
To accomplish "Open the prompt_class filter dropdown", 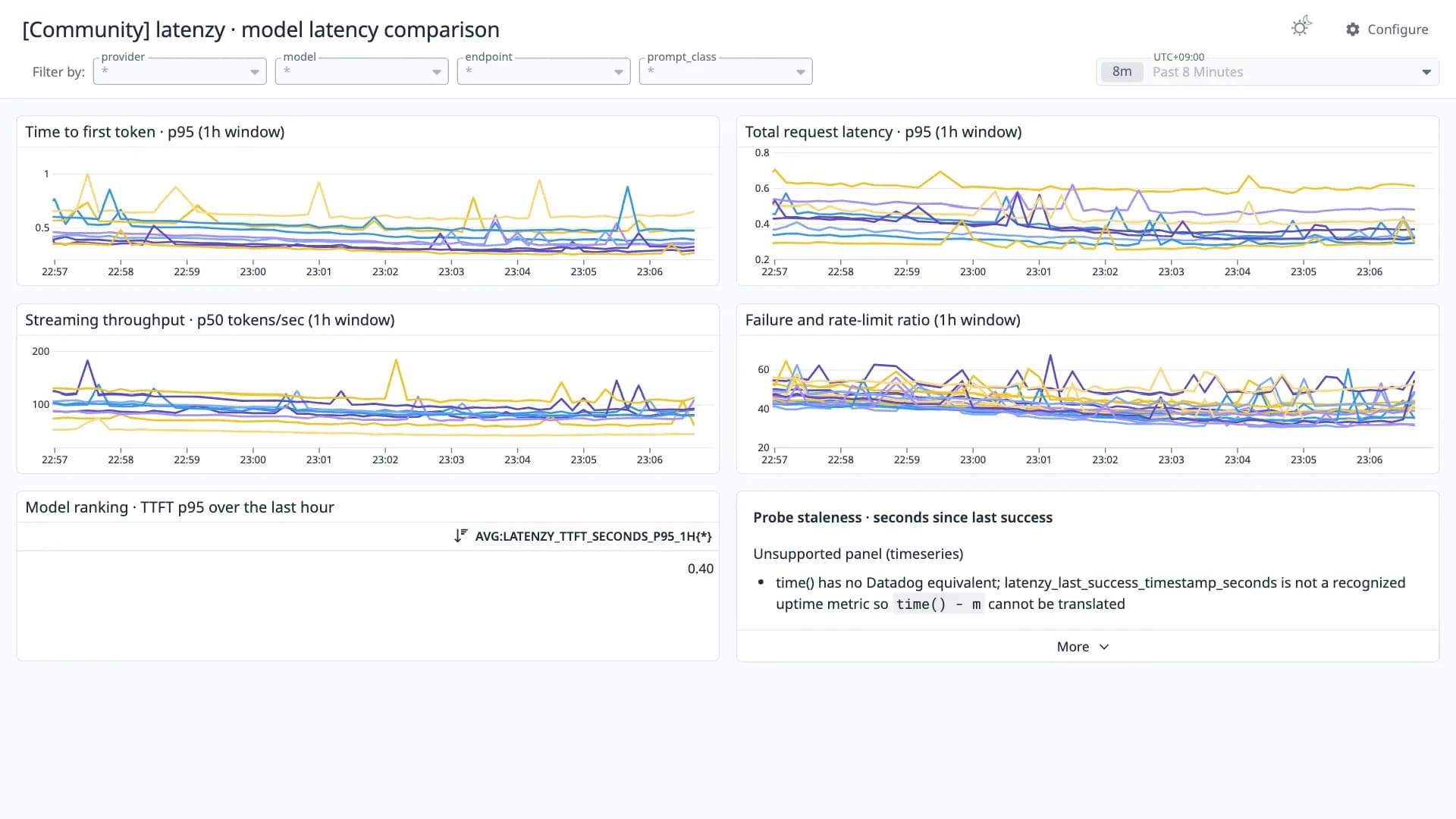I will [726, 71].
